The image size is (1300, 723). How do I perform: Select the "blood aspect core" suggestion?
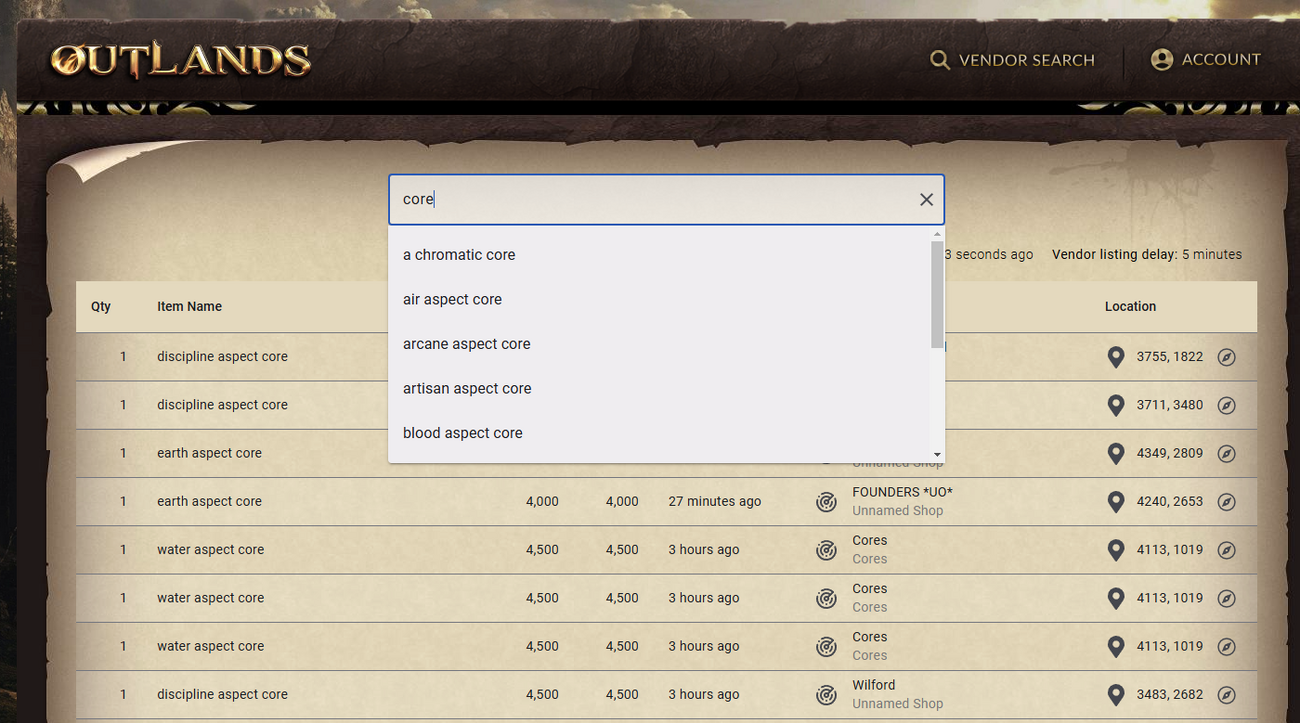tap(462, 432)
